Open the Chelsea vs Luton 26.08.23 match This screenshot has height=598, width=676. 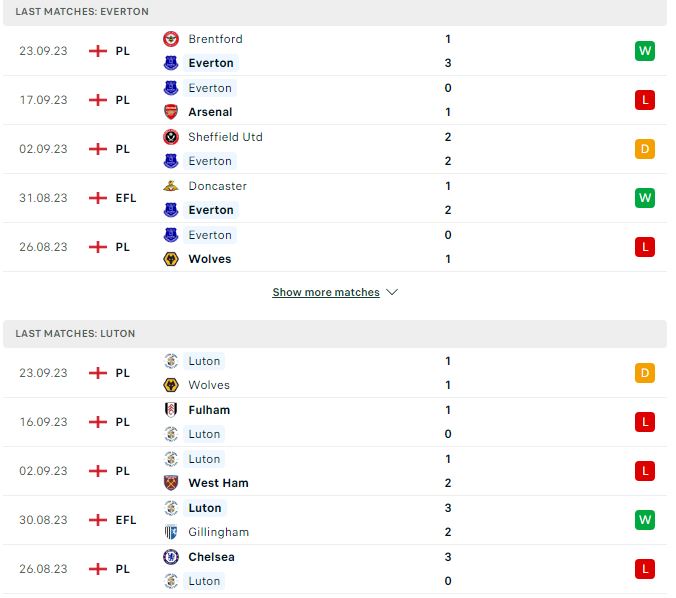[x=335, y=569]
